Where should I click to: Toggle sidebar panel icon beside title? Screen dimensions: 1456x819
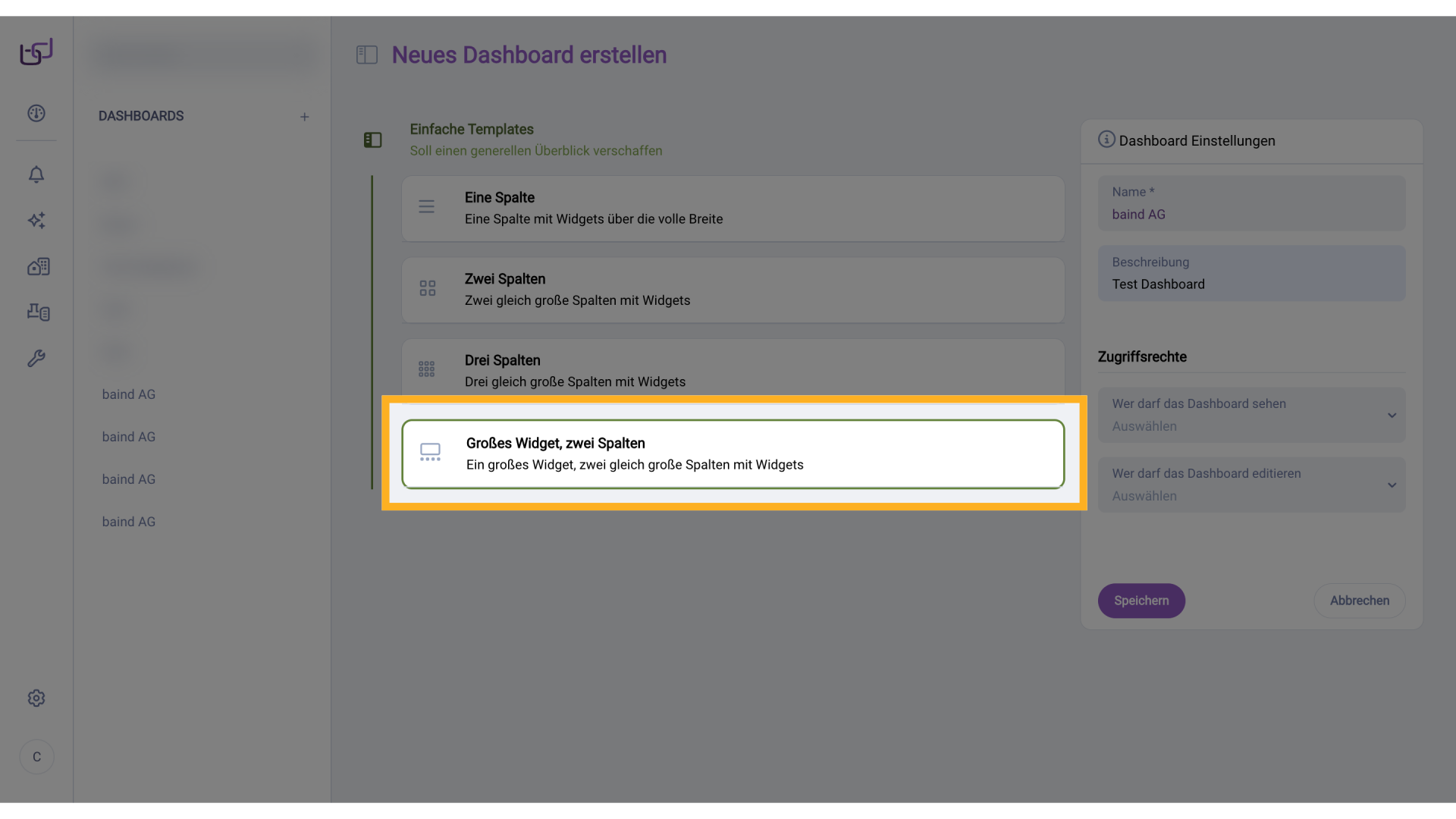(x=367, y=55)
